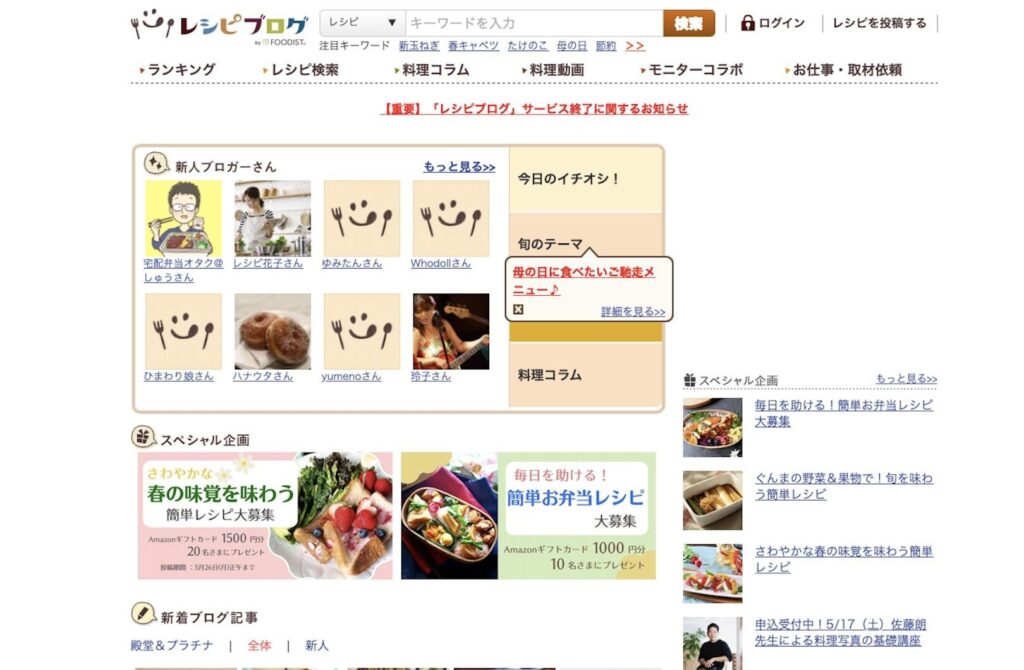The height and width of the screenshot is (670, 1024).
Task: Click the orange 検索 search button
Action: point(688,24)
